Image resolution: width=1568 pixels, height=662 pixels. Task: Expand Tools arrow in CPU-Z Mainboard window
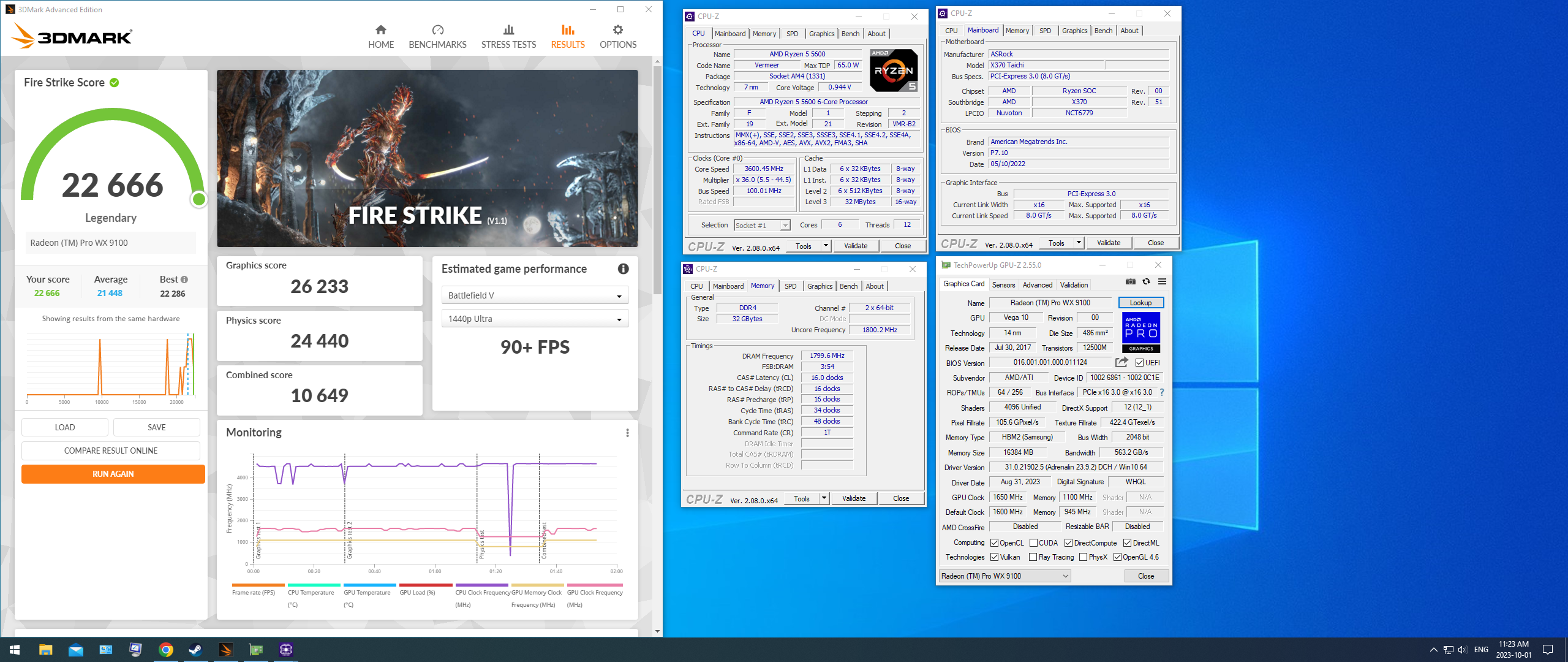coord(1079,243)
